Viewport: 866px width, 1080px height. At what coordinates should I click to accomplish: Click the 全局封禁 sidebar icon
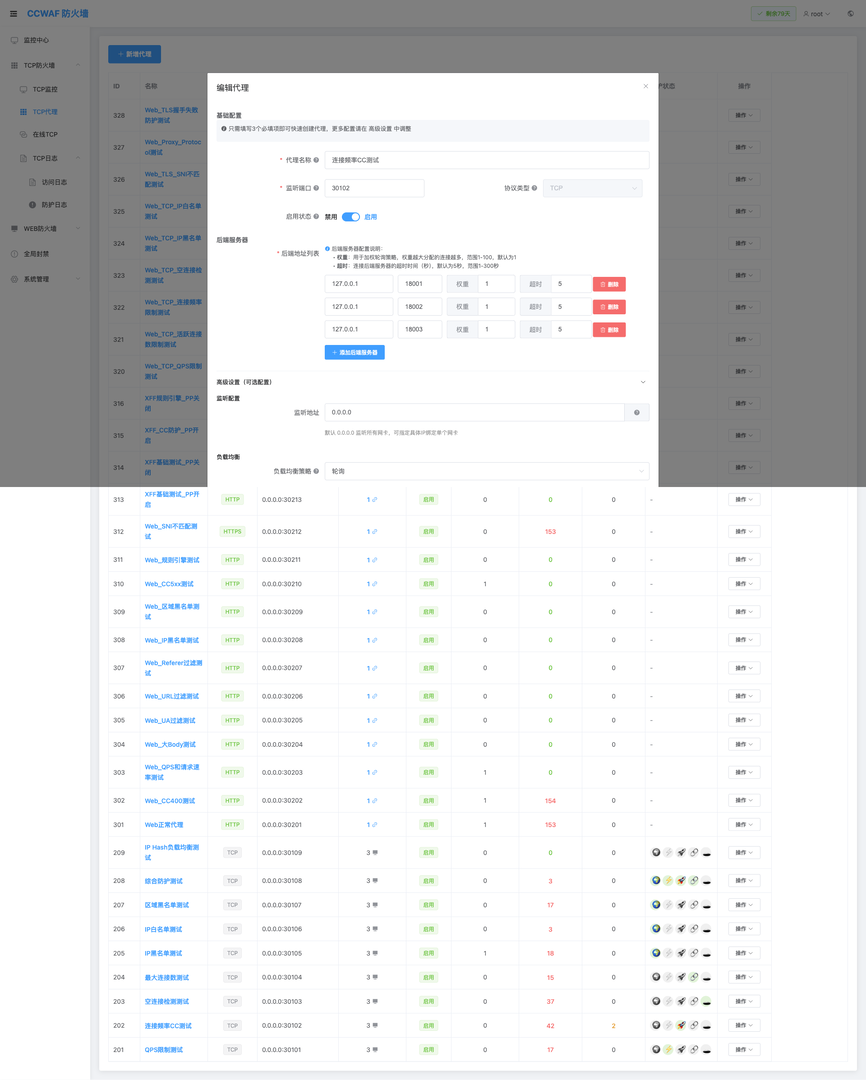[14, 253]
